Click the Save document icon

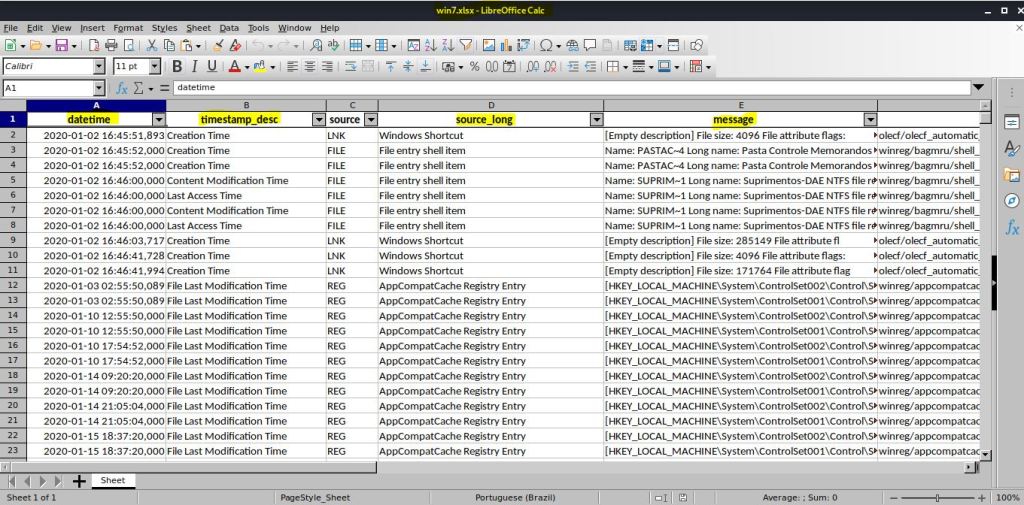pos(61,45)
